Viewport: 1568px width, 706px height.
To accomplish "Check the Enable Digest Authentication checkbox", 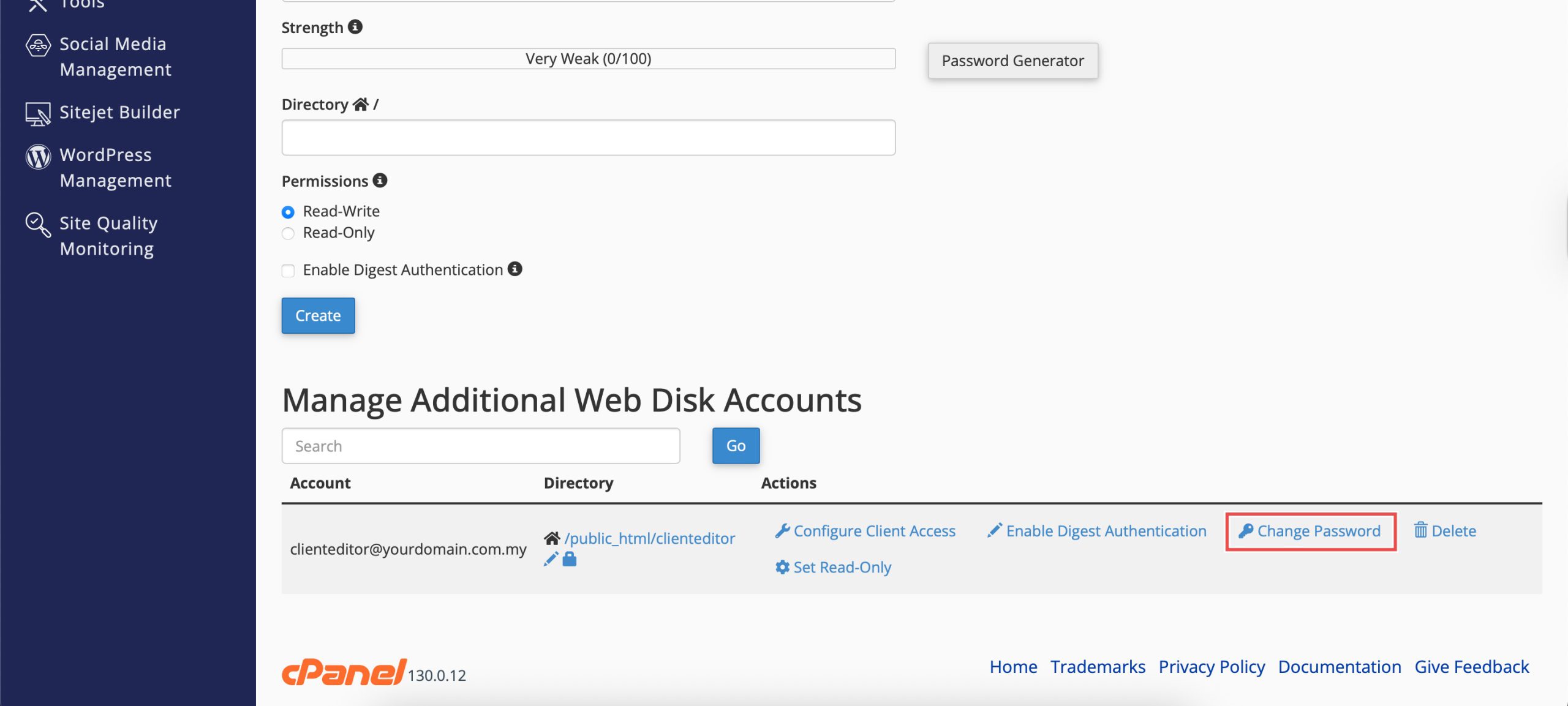I will click(288, 271).
